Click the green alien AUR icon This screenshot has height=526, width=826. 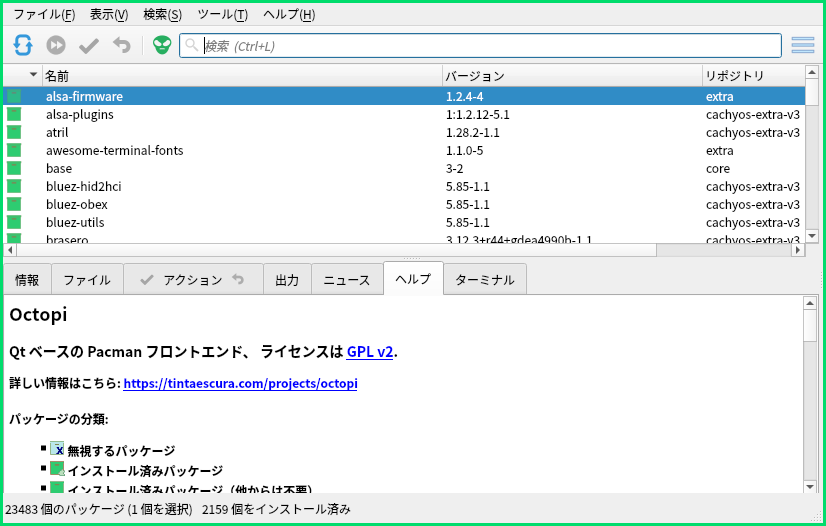(x=162, y=45)
